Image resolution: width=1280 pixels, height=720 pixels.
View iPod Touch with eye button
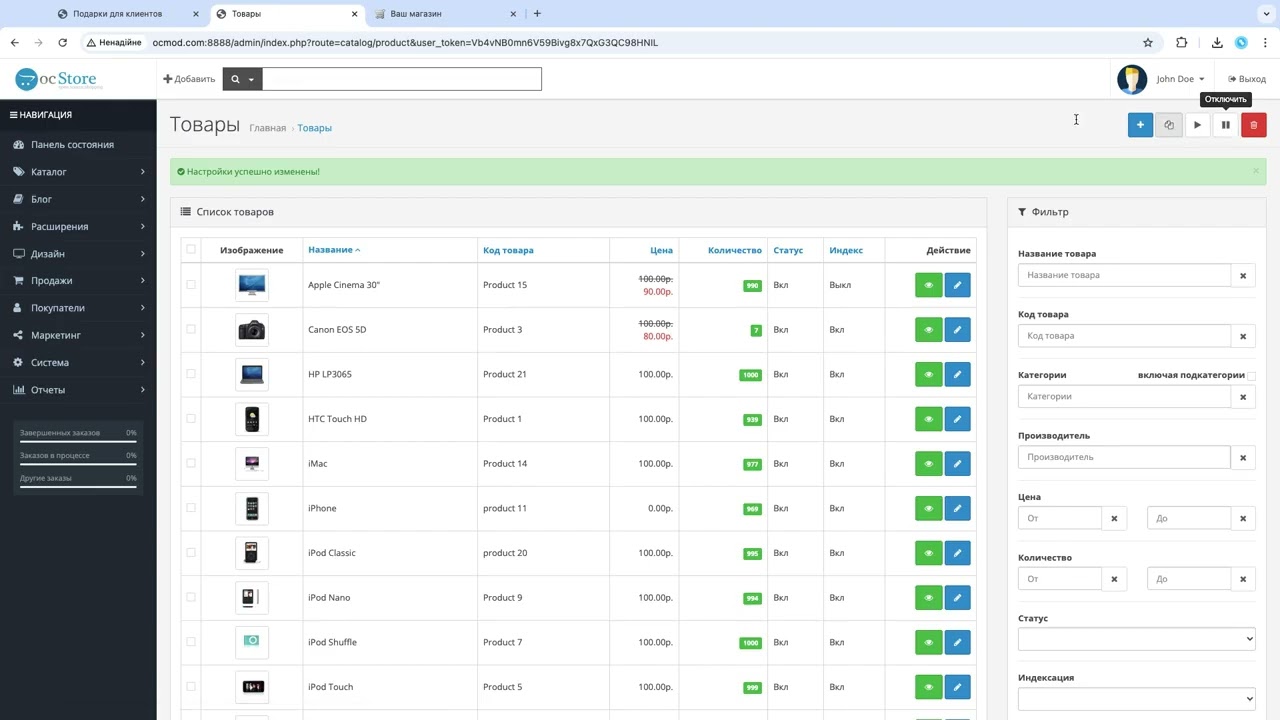[928, 687]
